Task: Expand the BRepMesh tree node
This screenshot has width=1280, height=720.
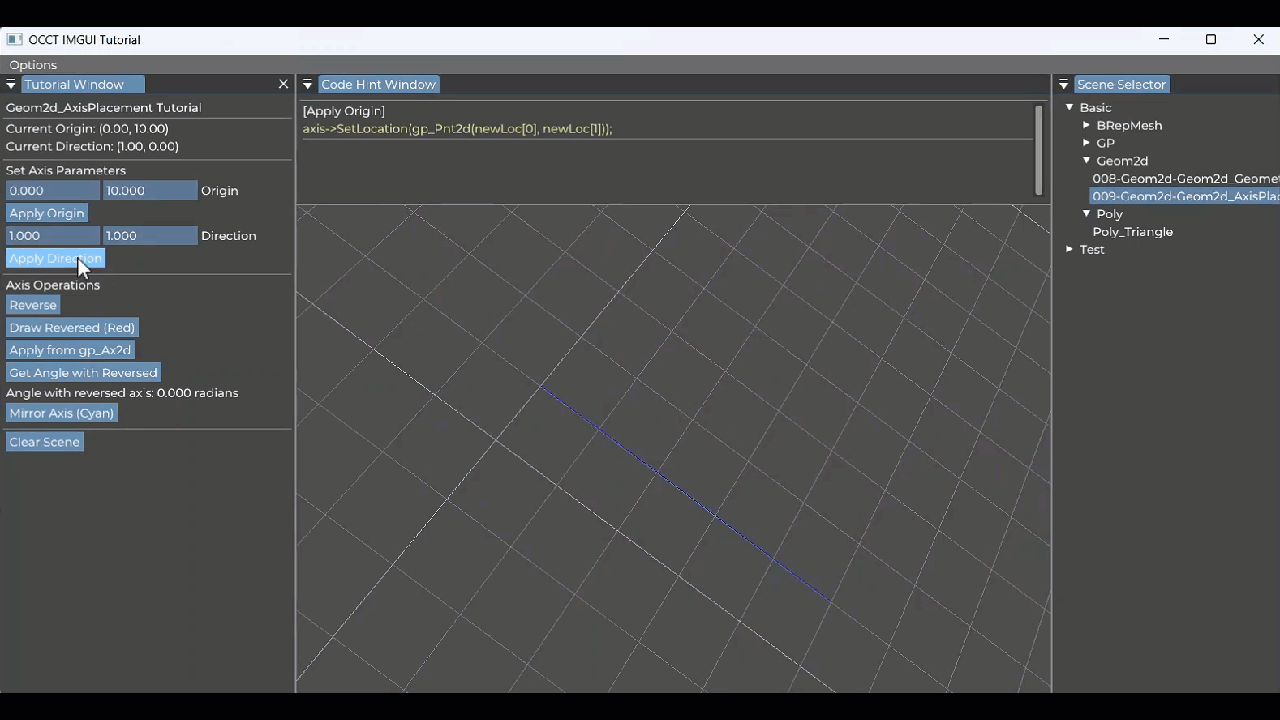Action: pos(1087,125)
